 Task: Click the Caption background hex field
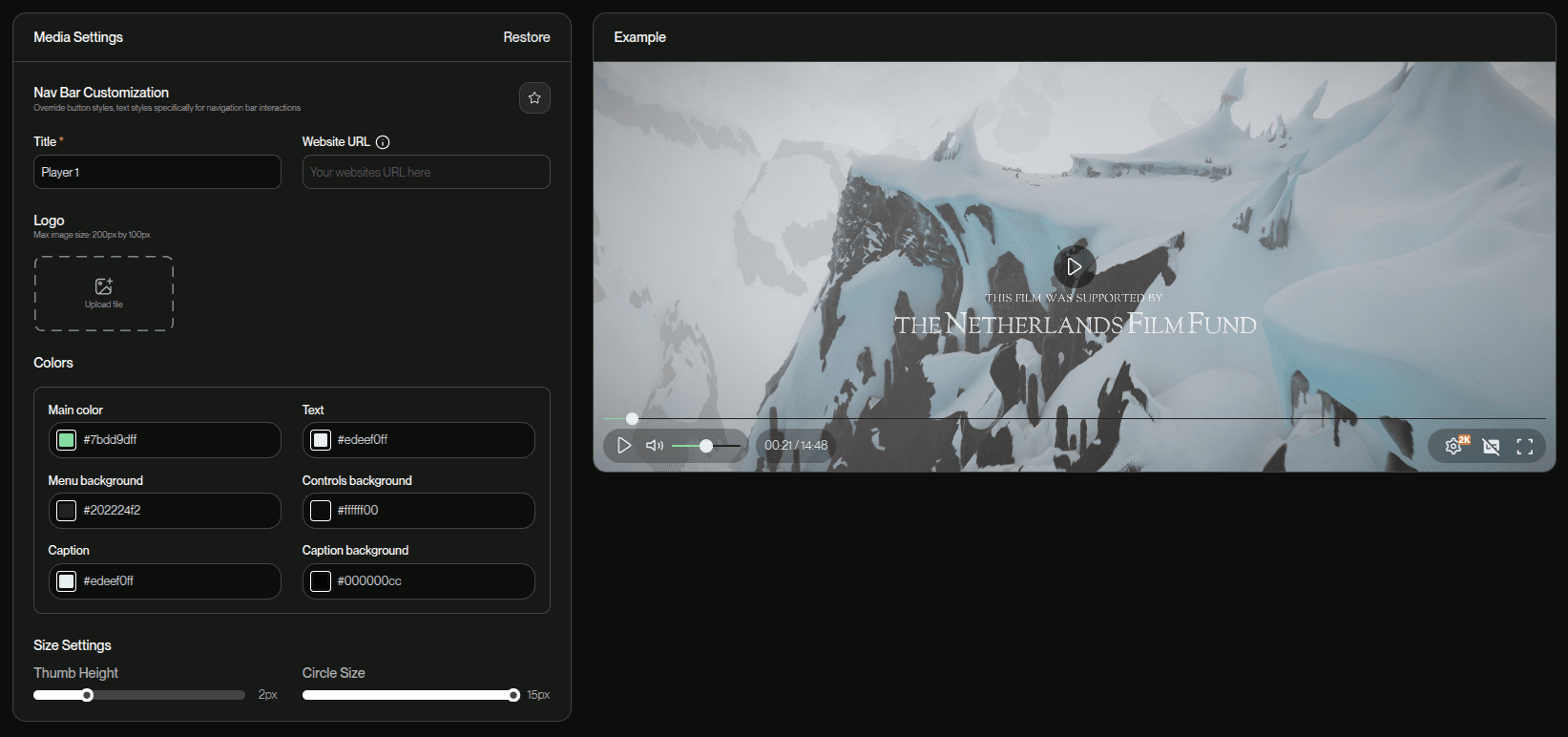coord(429,581)
